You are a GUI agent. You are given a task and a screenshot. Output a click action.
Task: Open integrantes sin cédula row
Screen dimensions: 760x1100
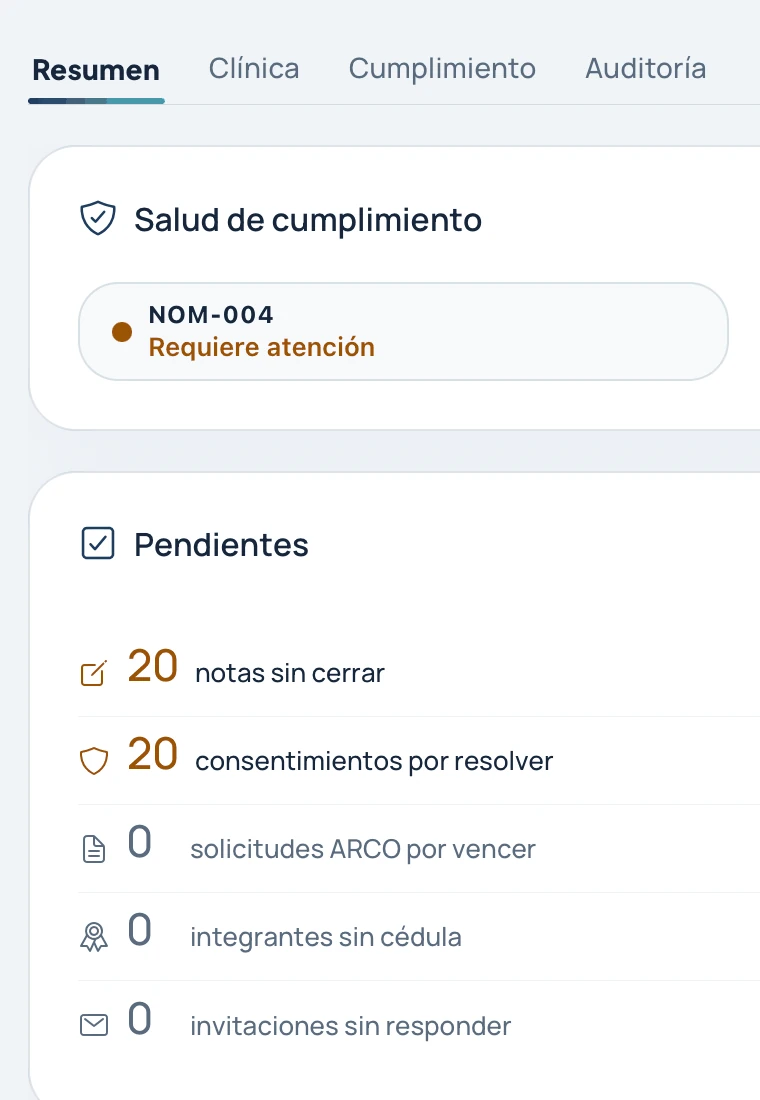[x=419, y=937]
